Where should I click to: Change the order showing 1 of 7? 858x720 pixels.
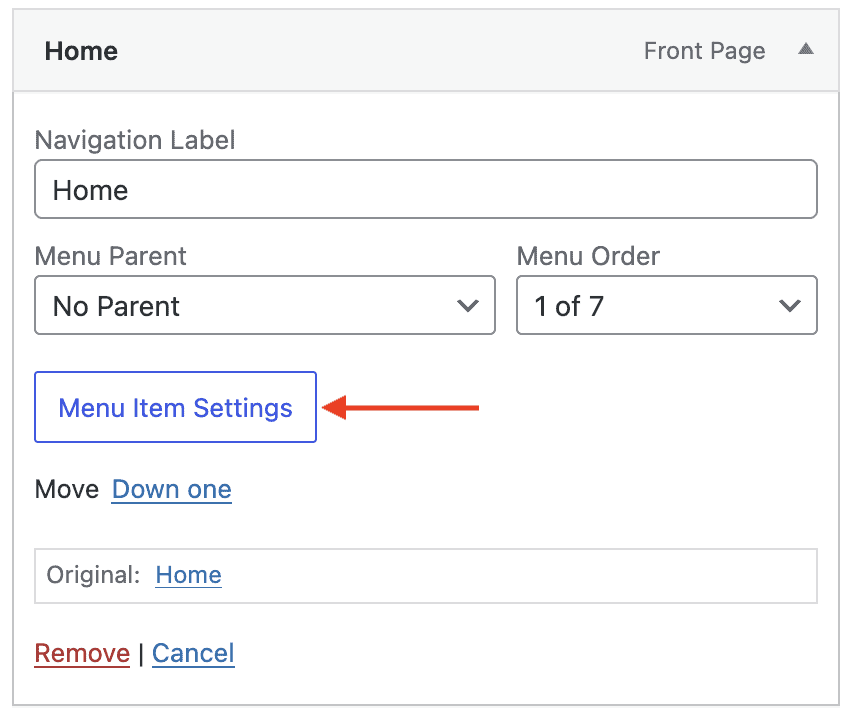click(666, 305)
